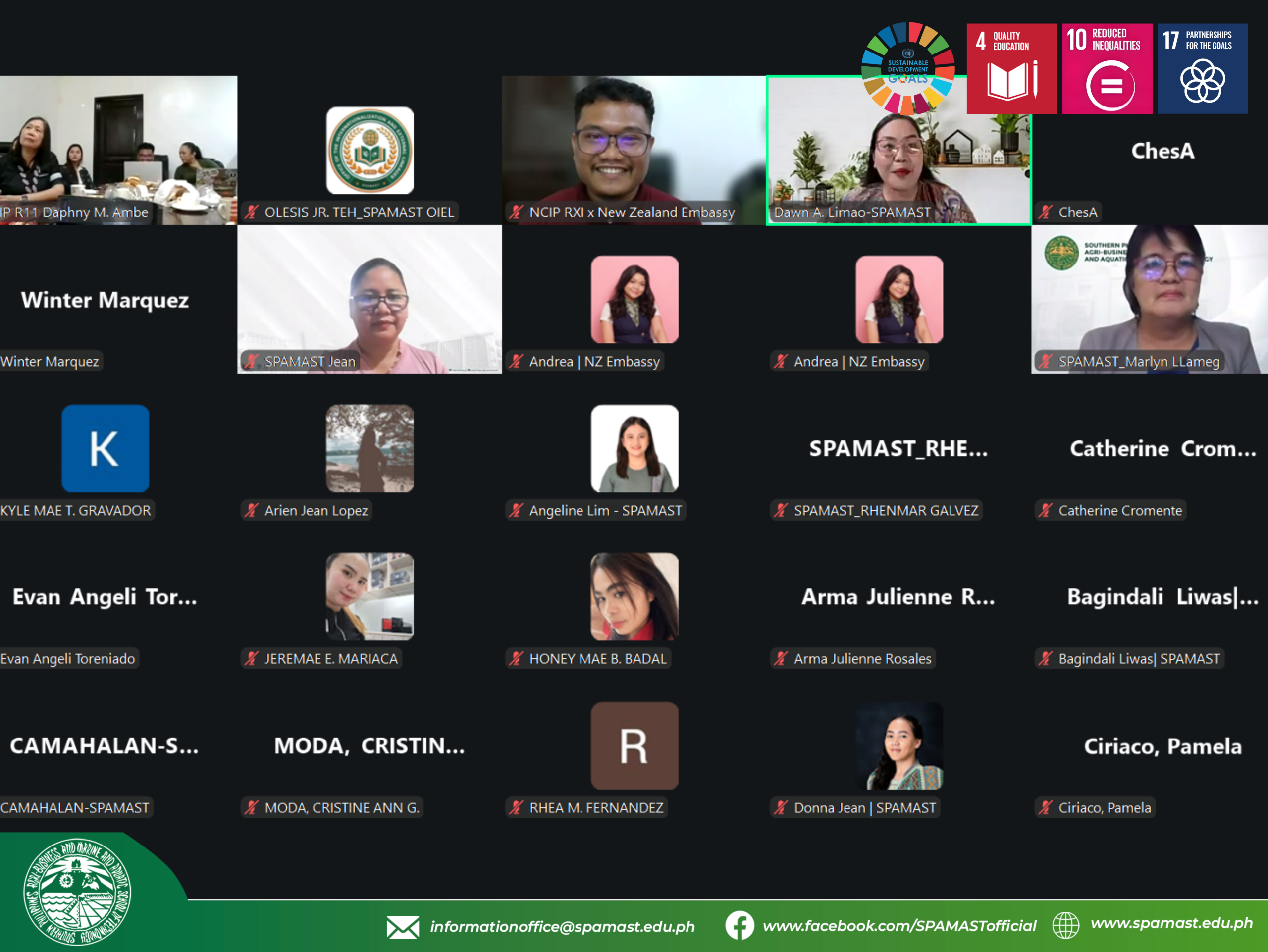The width and height of the screenshot is (1268, 952).
Task: Select the SPAMAST_Marlyn LLameg video tile
Action: pos(1149,299)
